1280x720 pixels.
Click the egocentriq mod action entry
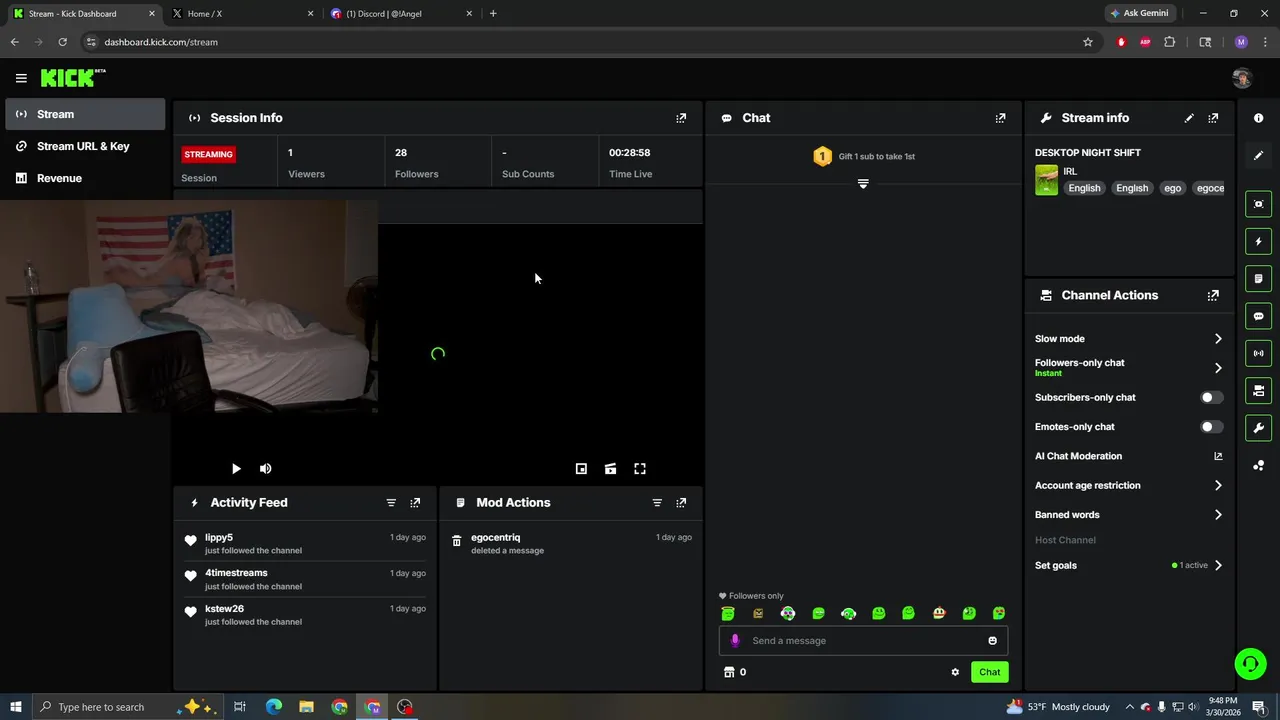coord(571,543)
